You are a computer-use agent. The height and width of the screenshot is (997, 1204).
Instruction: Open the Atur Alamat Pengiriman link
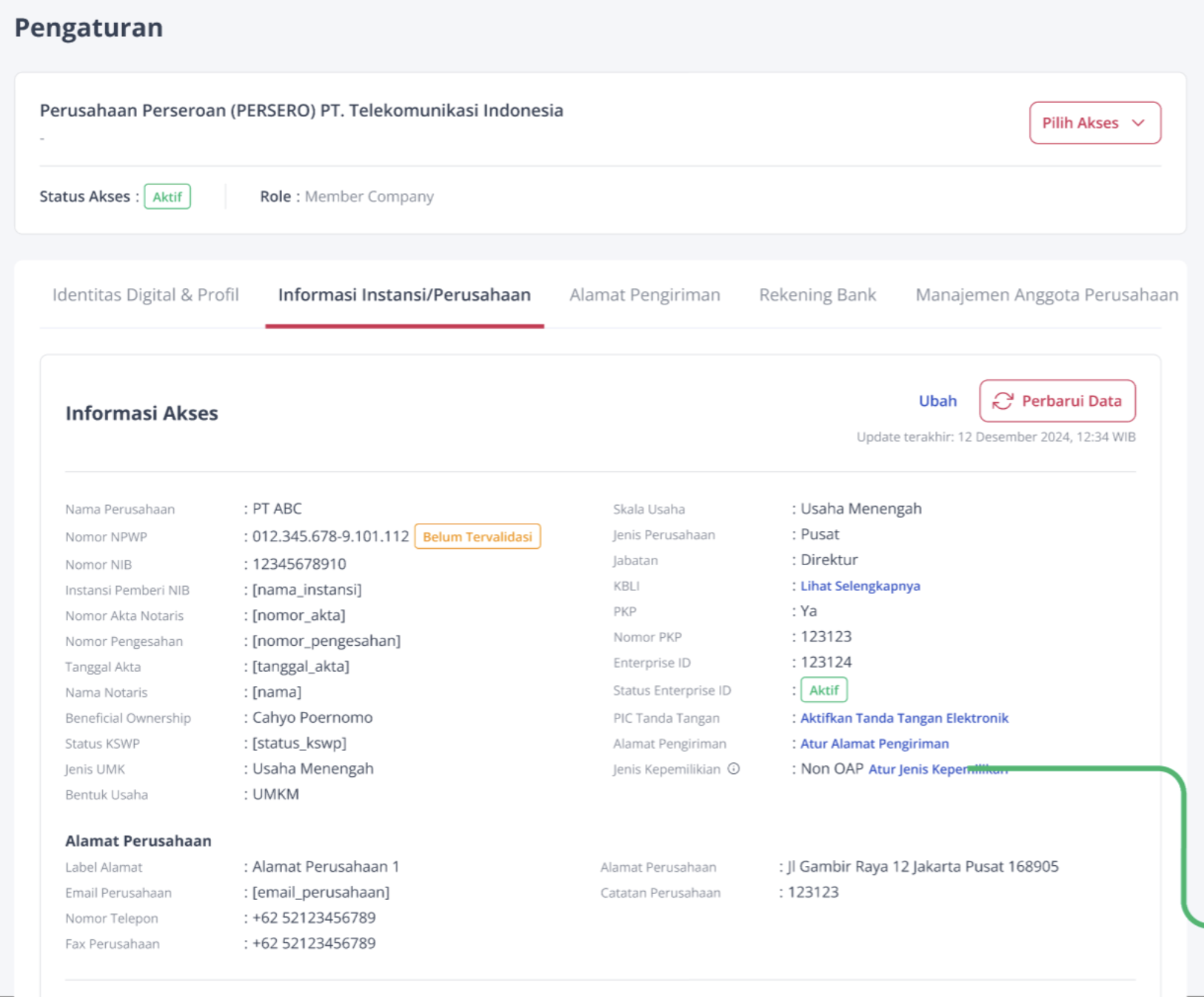[874, 744]
